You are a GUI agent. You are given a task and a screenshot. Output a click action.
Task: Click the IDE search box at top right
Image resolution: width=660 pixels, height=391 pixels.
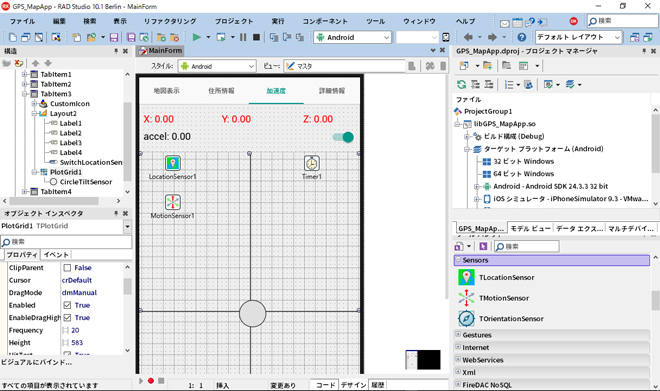pos(622,21)
